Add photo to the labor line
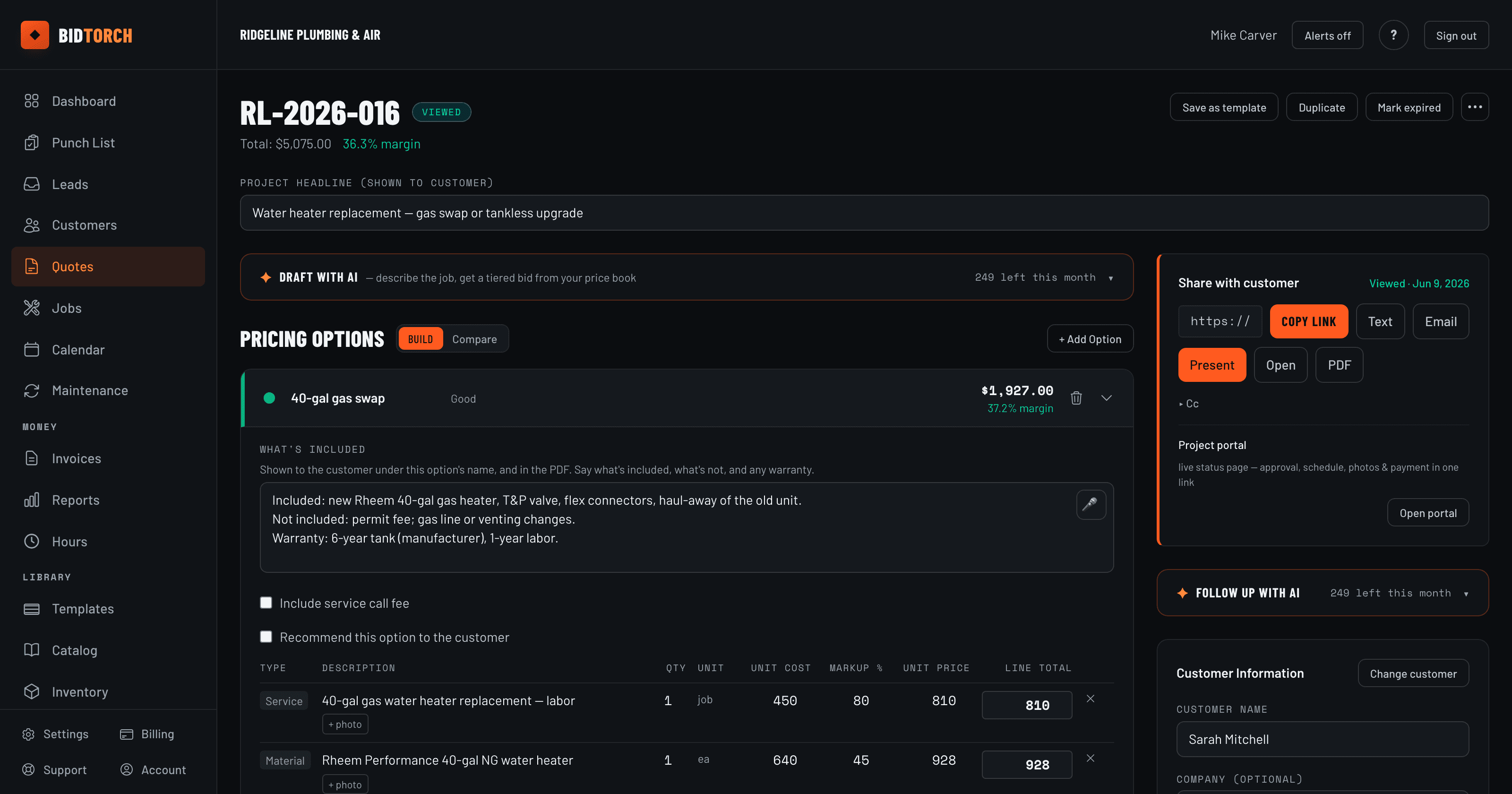Screen dimensions: 1512x794 tap(345, 724)
